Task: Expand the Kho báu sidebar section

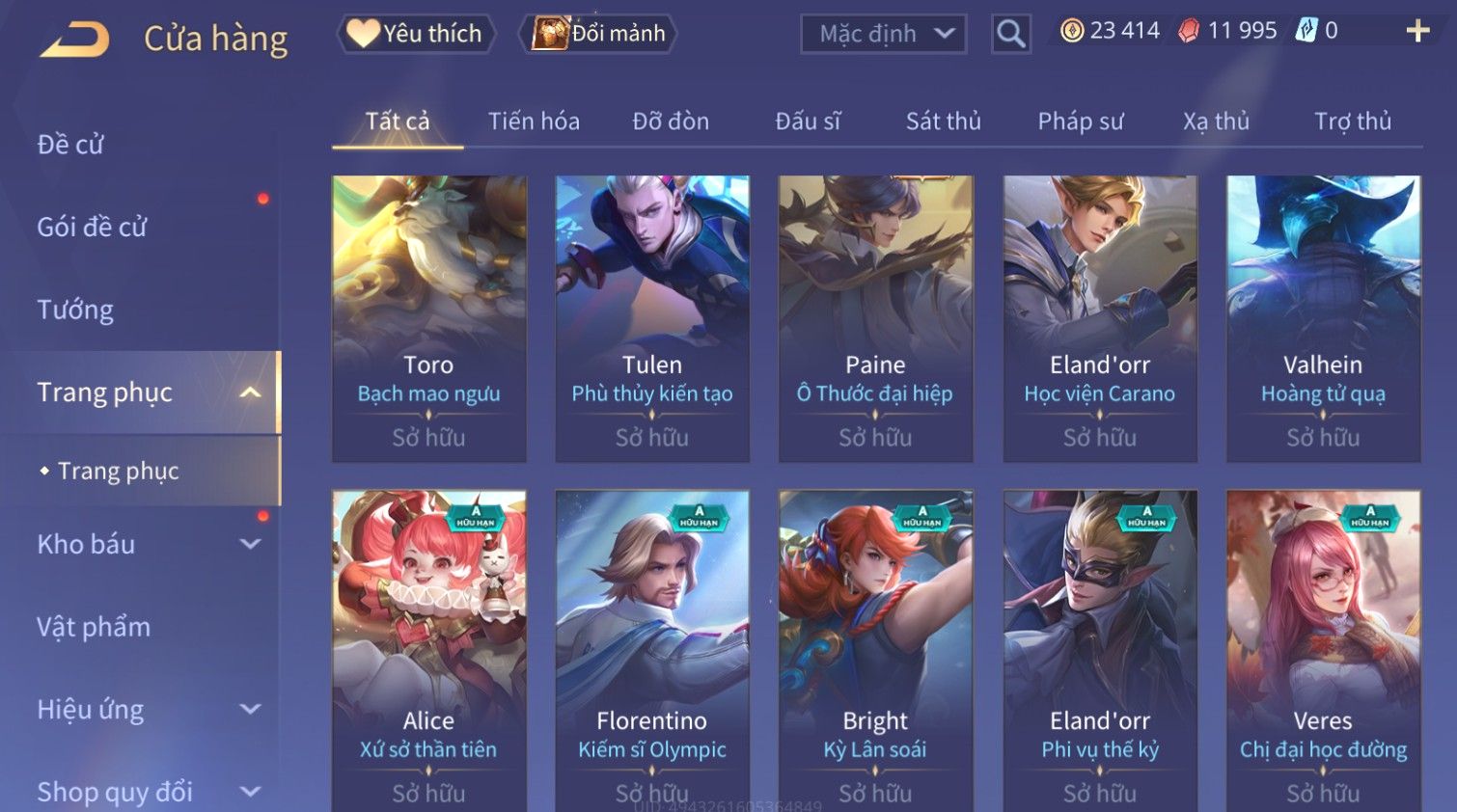Action: pos(250,544)
